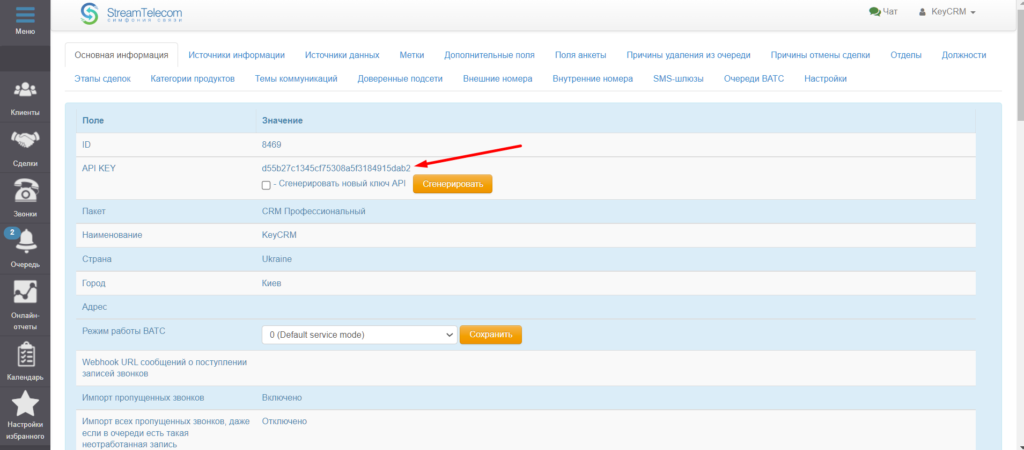Screen dimensions: 1024x450
Task: Click the Страна value Ukraine
Action: [x=277, y=259]
